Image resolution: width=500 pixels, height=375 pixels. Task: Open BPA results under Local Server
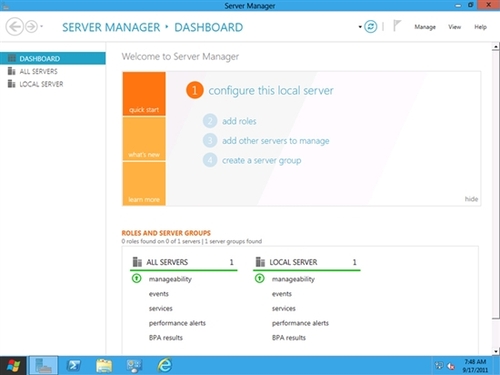(x=289, y=338)
